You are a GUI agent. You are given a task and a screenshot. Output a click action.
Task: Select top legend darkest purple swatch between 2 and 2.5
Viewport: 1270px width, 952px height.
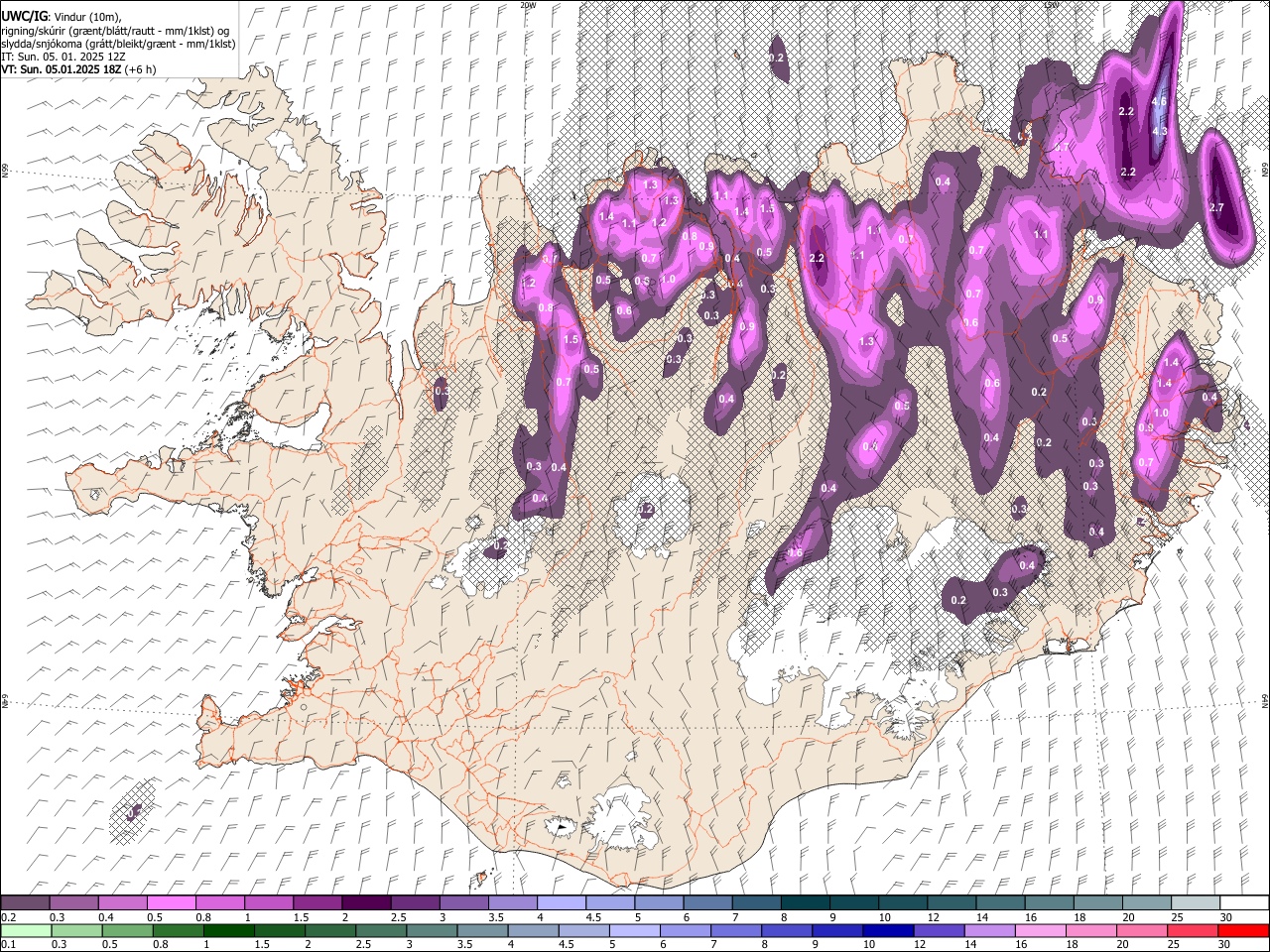point(365,903)
